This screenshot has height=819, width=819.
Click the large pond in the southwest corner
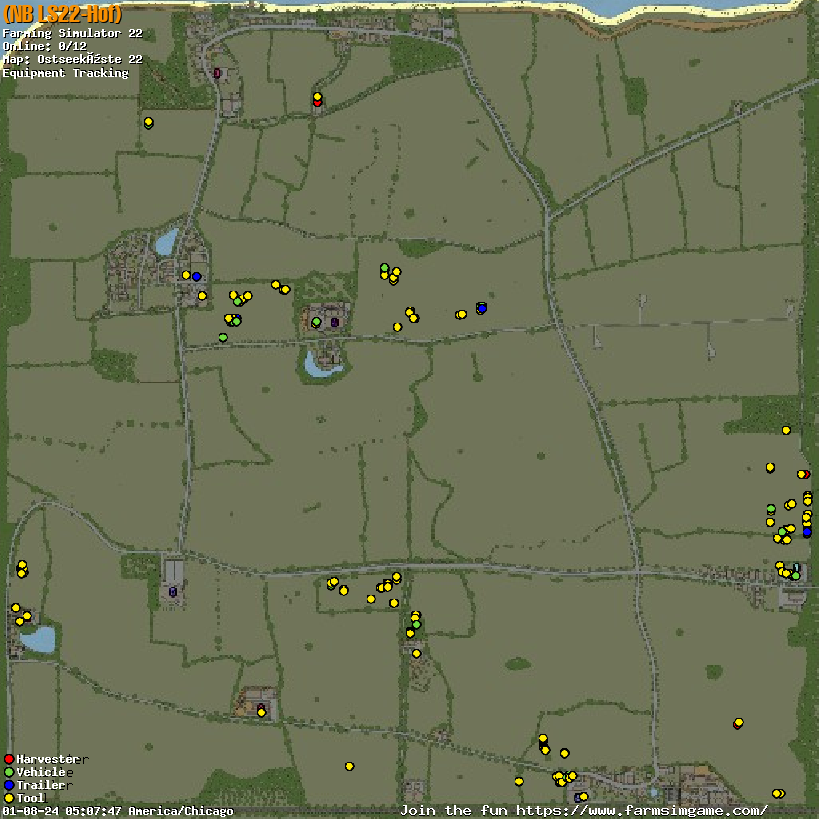tap(38, 640)
